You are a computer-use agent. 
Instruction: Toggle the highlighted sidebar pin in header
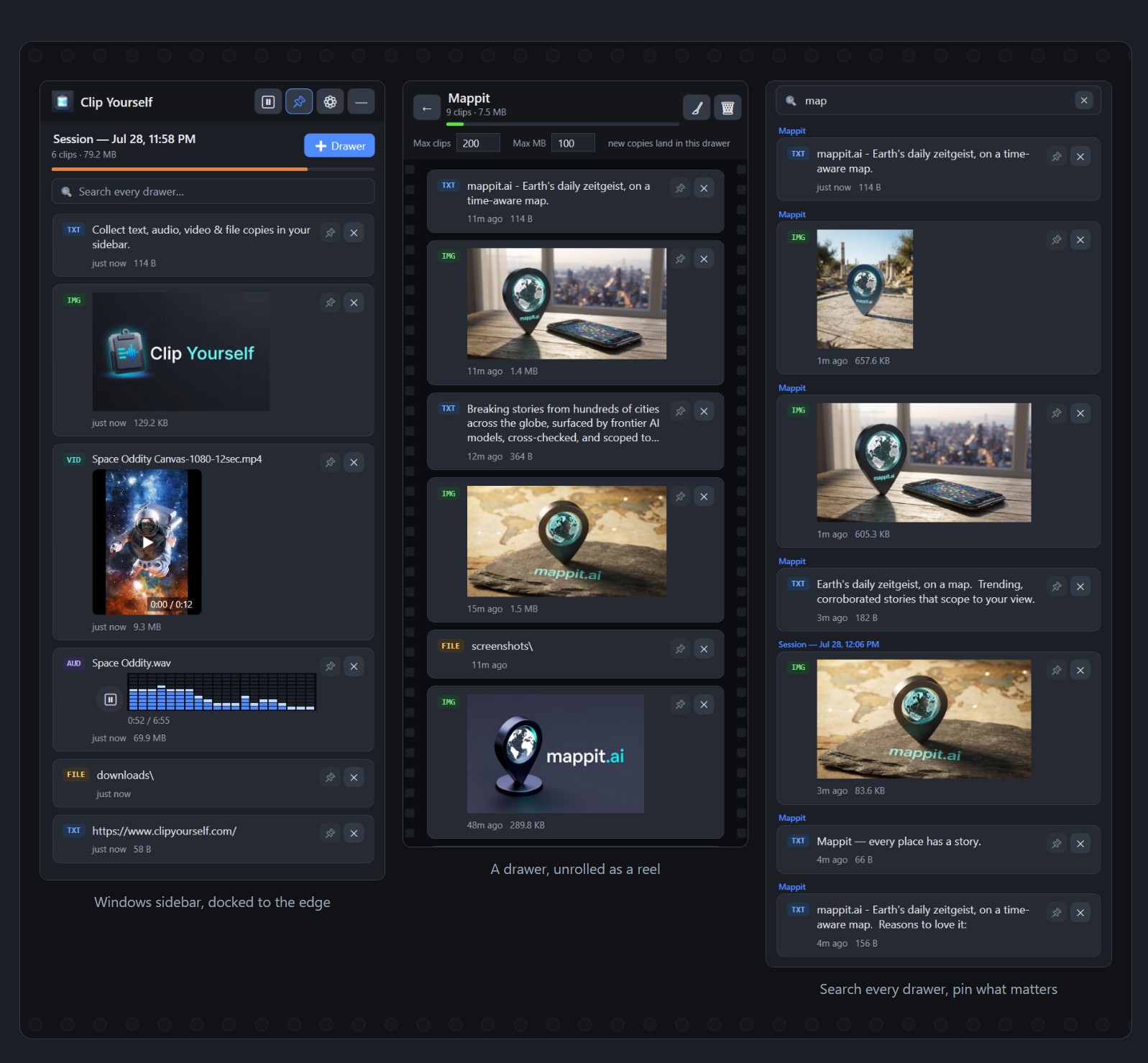tap(299, 102)
